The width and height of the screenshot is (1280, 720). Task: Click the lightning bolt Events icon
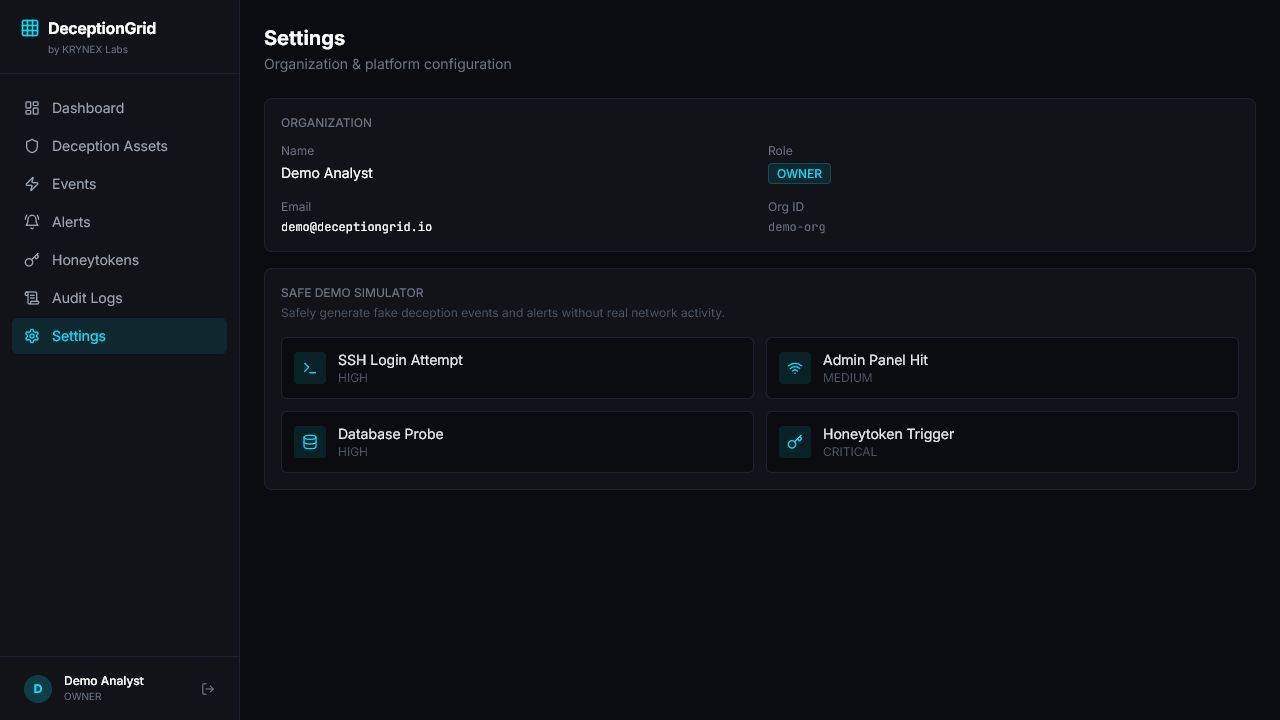pyautogui.click(x=32, y=184)
